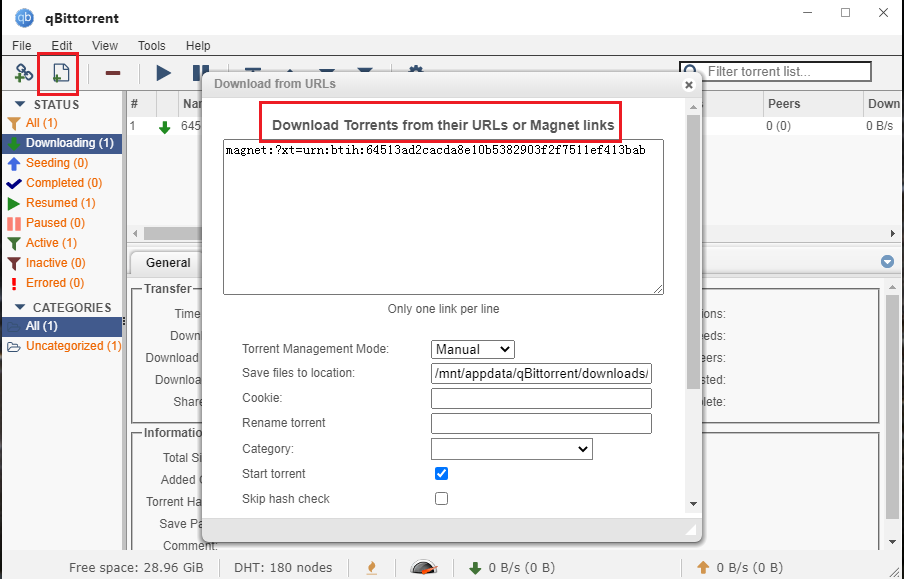Click the red Remove torrent icon
Screen dimensions: 904x579
113,73
